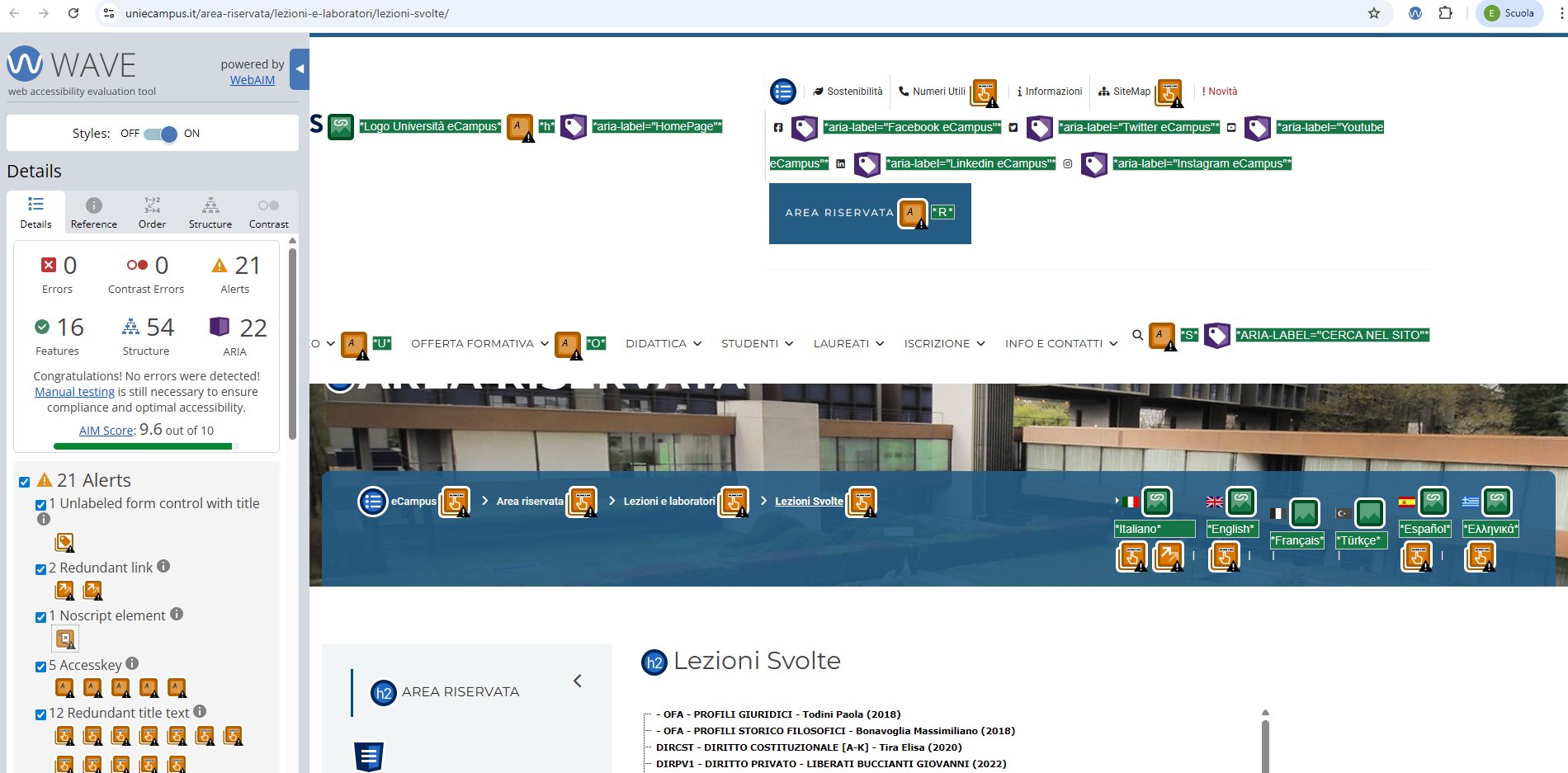Click the Unlabeled form control alert icon

coord(64,542)
